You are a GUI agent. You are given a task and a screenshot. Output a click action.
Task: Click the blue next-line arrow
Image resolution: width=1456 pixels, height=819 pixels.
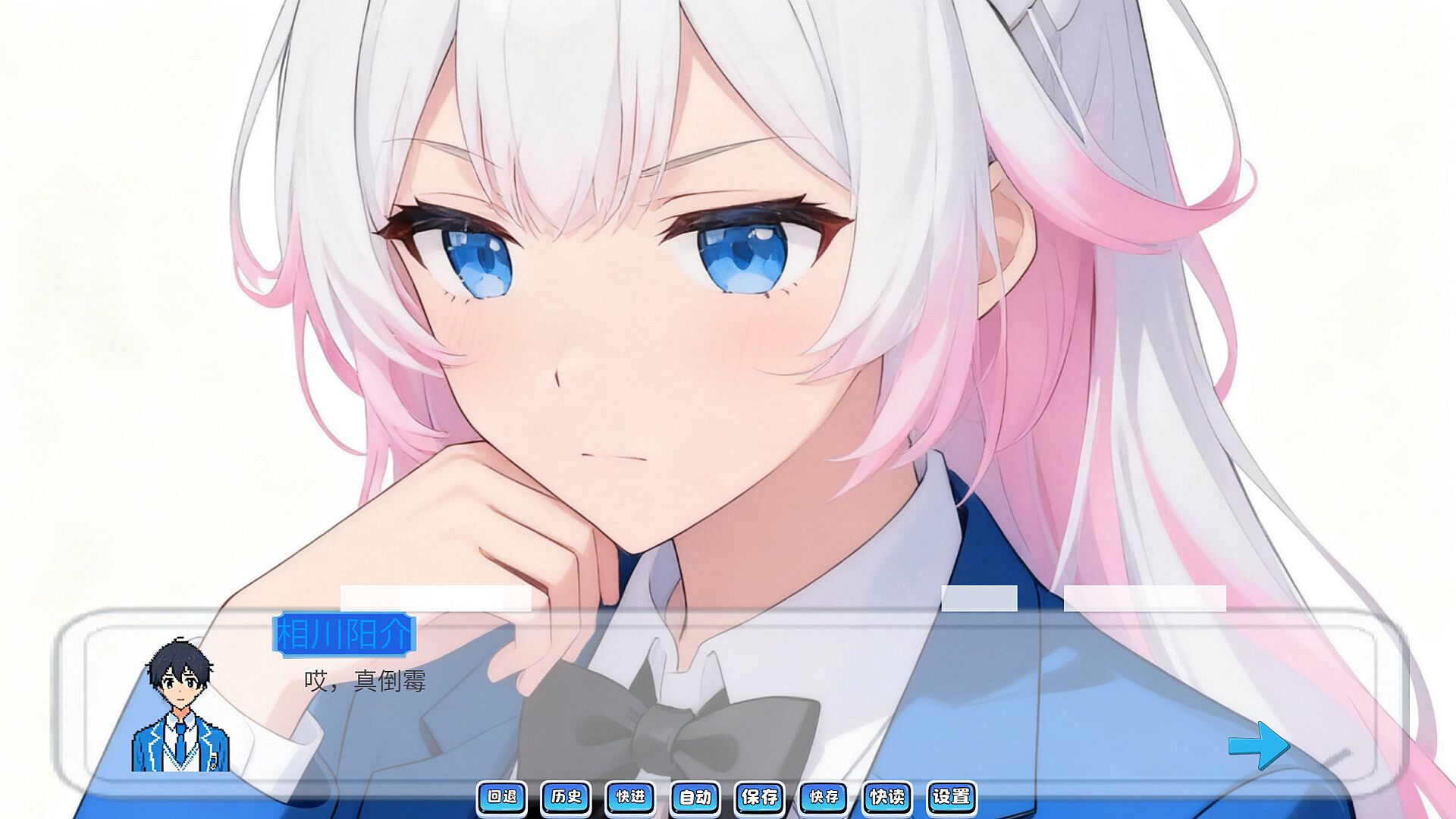(1259, 745)
